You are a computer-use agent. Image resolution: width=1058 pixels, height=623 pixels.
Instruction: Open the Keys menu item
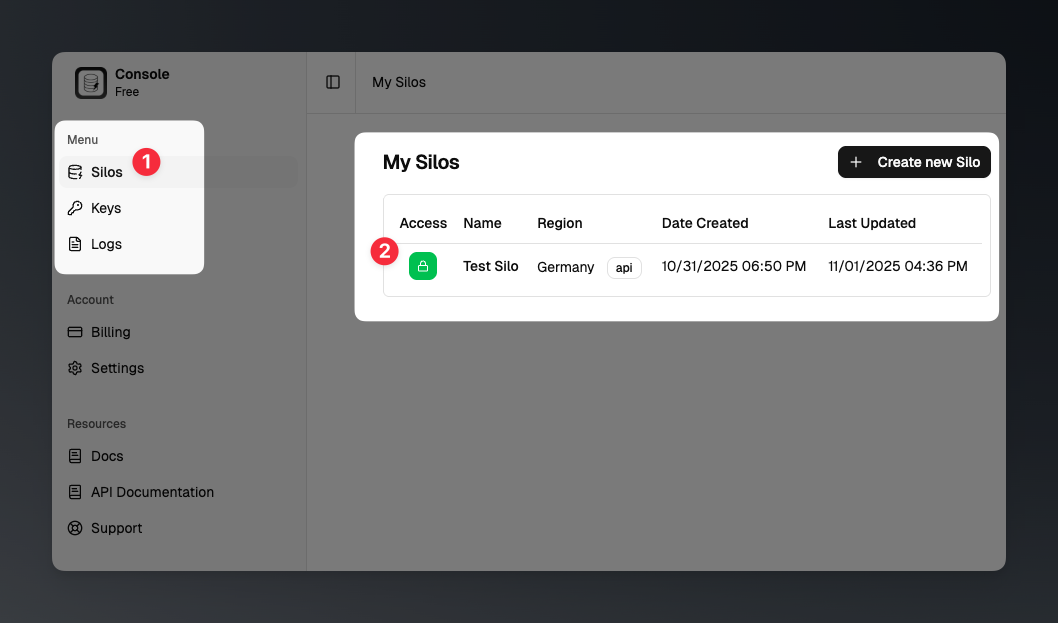click(178, 208)
